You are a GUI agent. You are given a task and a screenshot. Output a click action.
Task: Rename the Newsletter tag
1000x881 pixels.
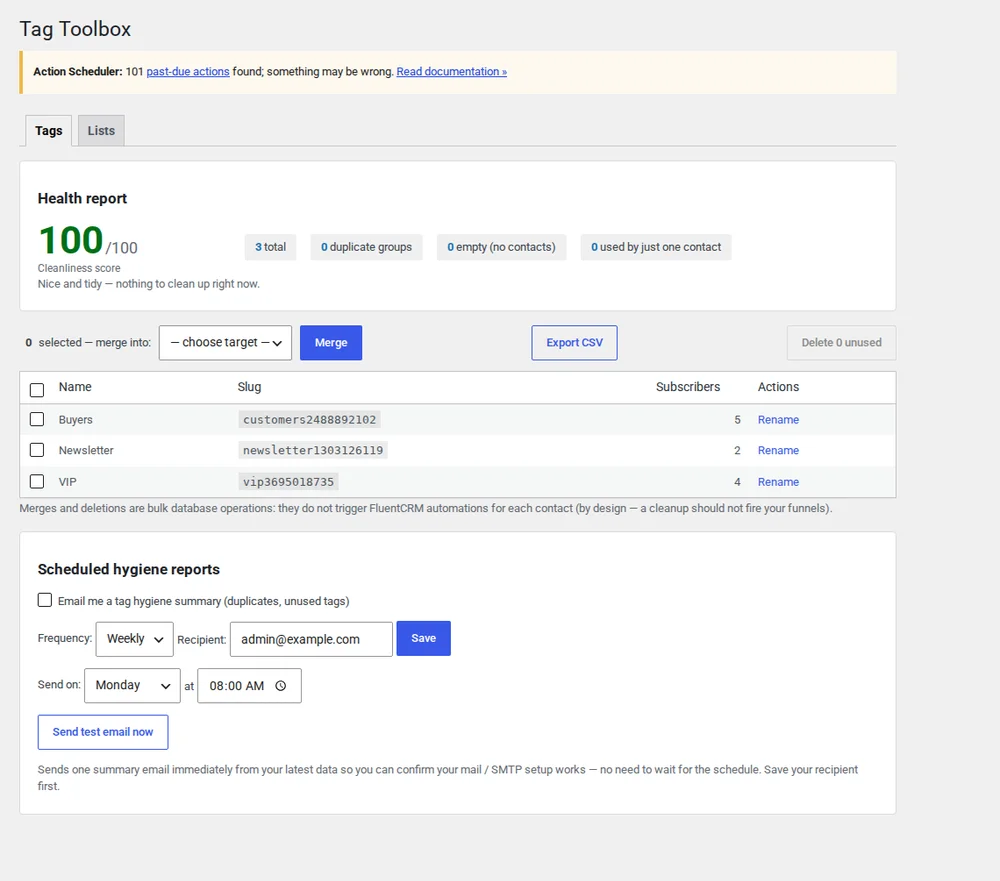[778, 450]
